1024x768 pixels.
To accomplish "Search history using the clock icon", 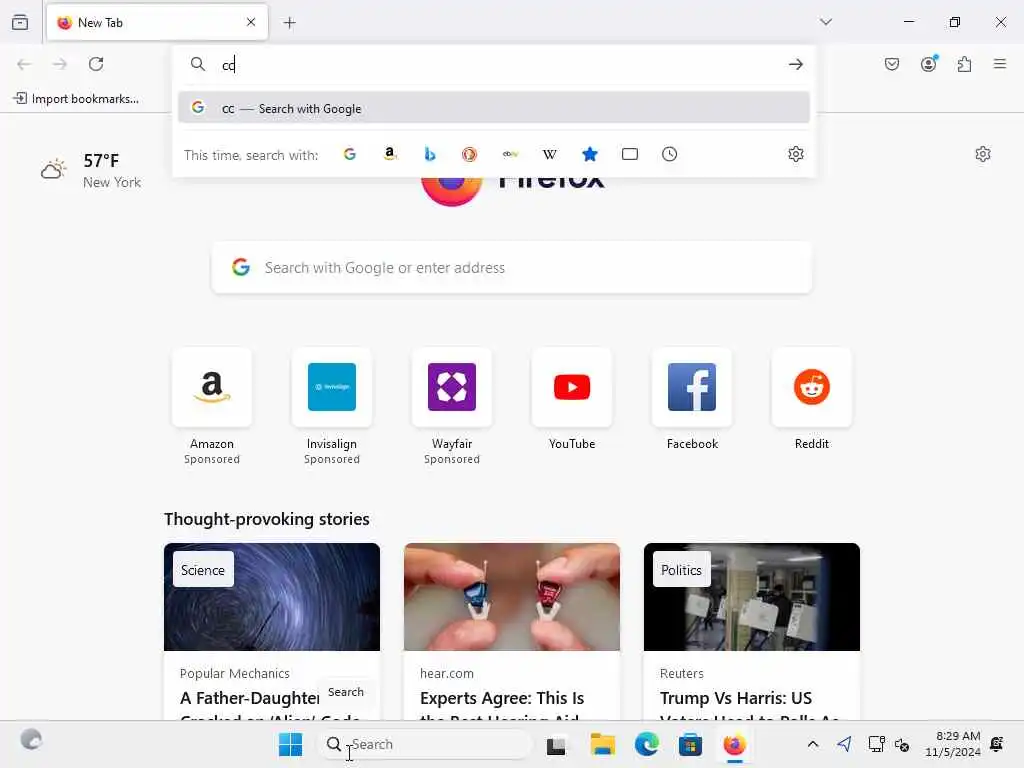I will pyautogui.click(x=669, y=154).
